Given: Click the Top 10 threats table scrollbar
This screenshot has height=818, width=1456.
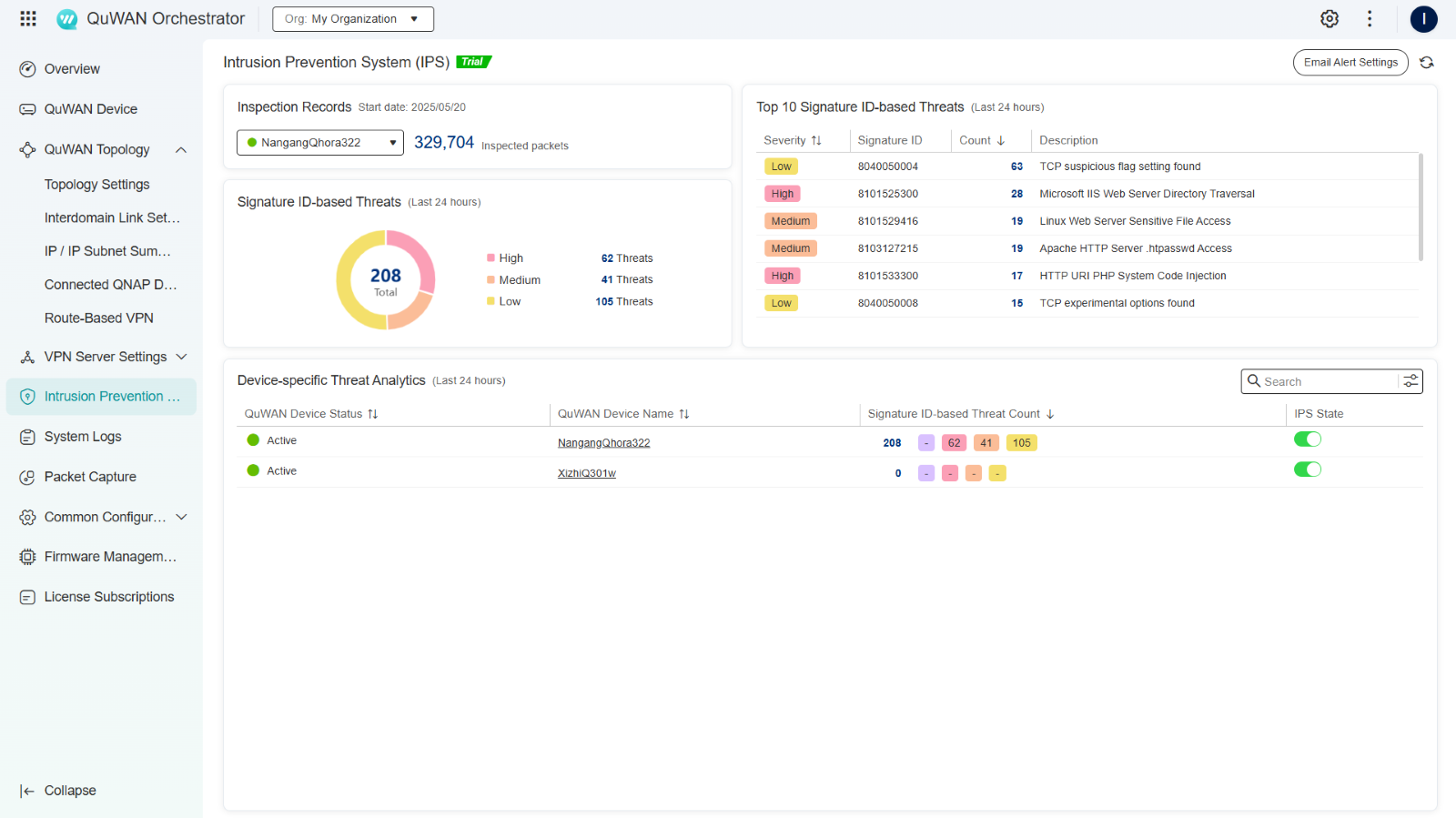Looking at the screenshot, I should point(1421,207).
